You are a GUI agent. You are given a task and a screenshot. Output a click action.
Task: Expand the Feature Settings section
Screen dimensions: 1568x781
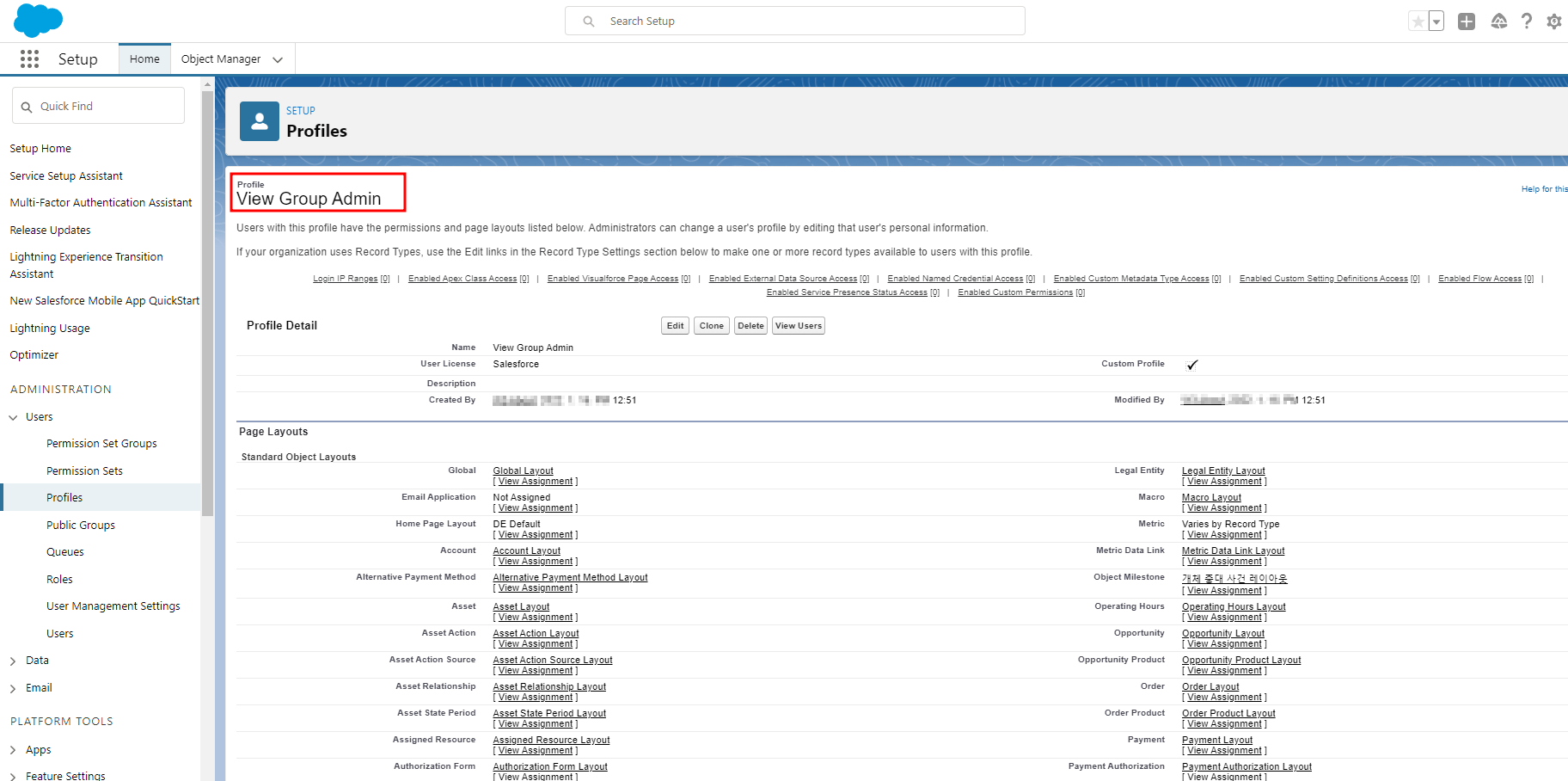(13, 776)
